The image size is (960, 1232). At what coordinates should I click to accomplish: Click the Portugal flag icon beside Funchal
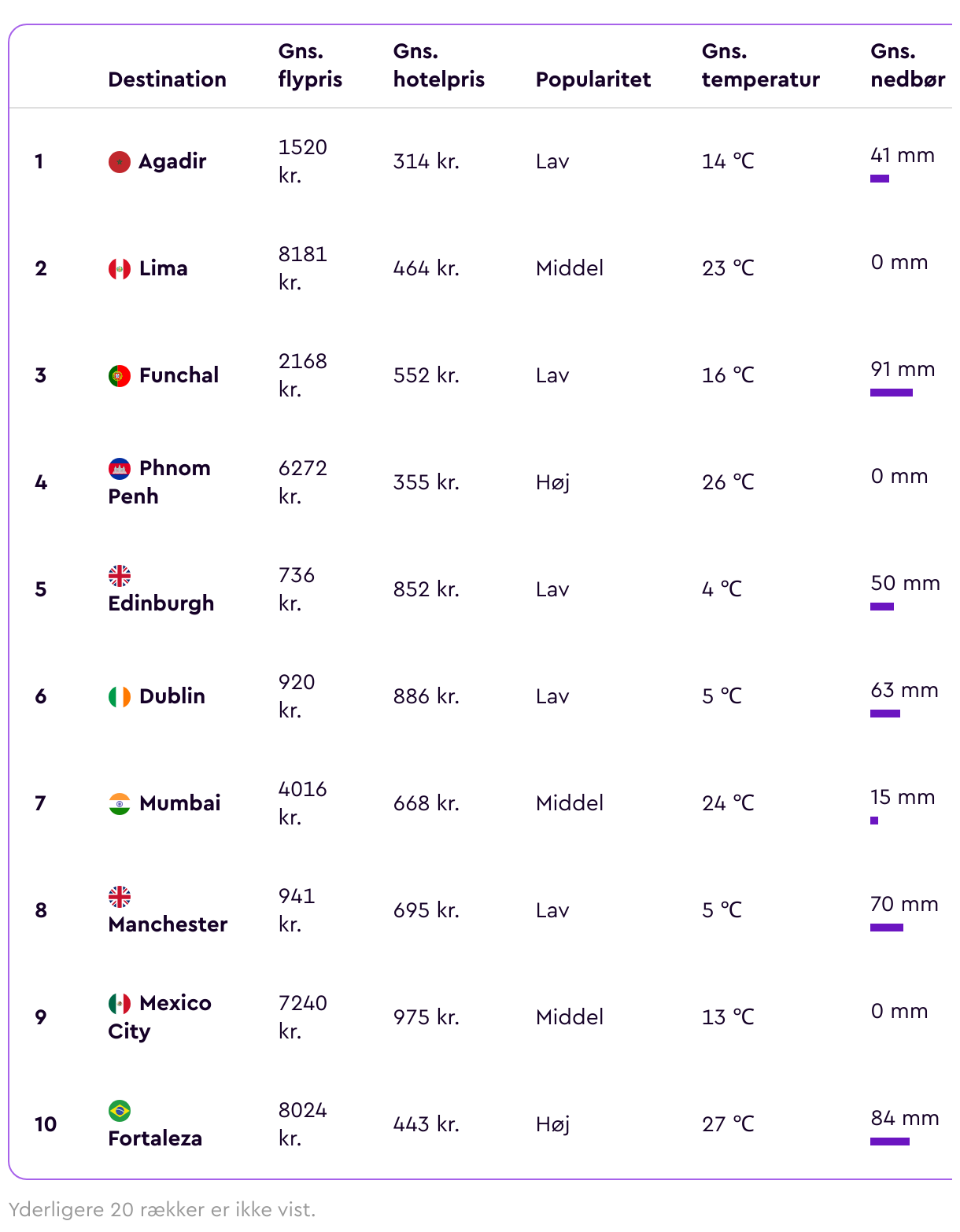click(x=120, y=376)
